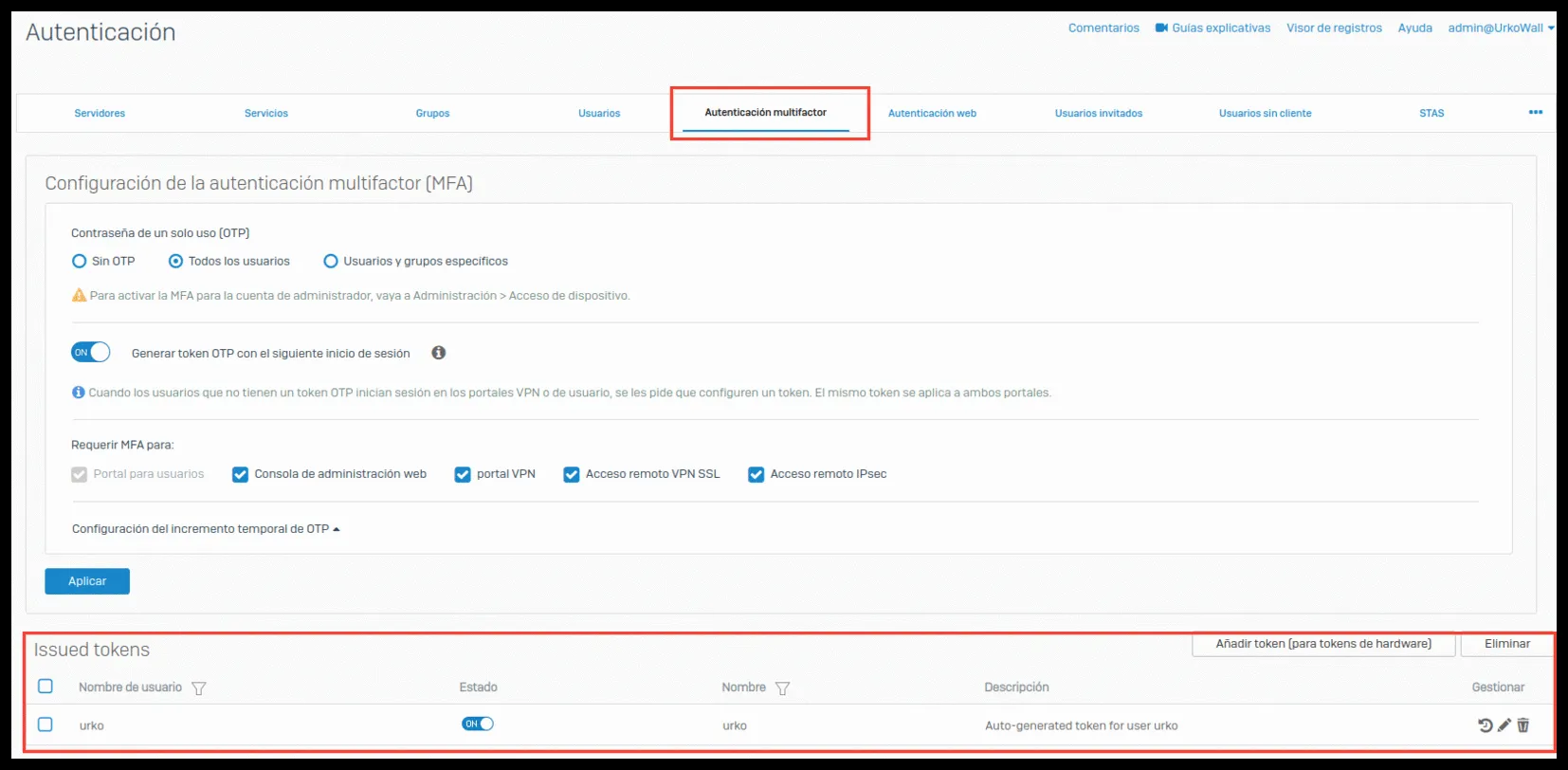The width and height of the screenshot is (1568, 770).
Task: Toggle the portal VPN checkbox
Action: pyautogui.click(x=463, y=474)
